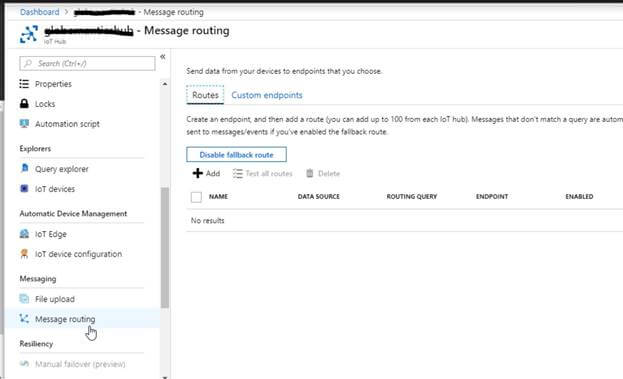Click the IoT device configuration icon
623x379 pixels.
[x=24, y=253]
